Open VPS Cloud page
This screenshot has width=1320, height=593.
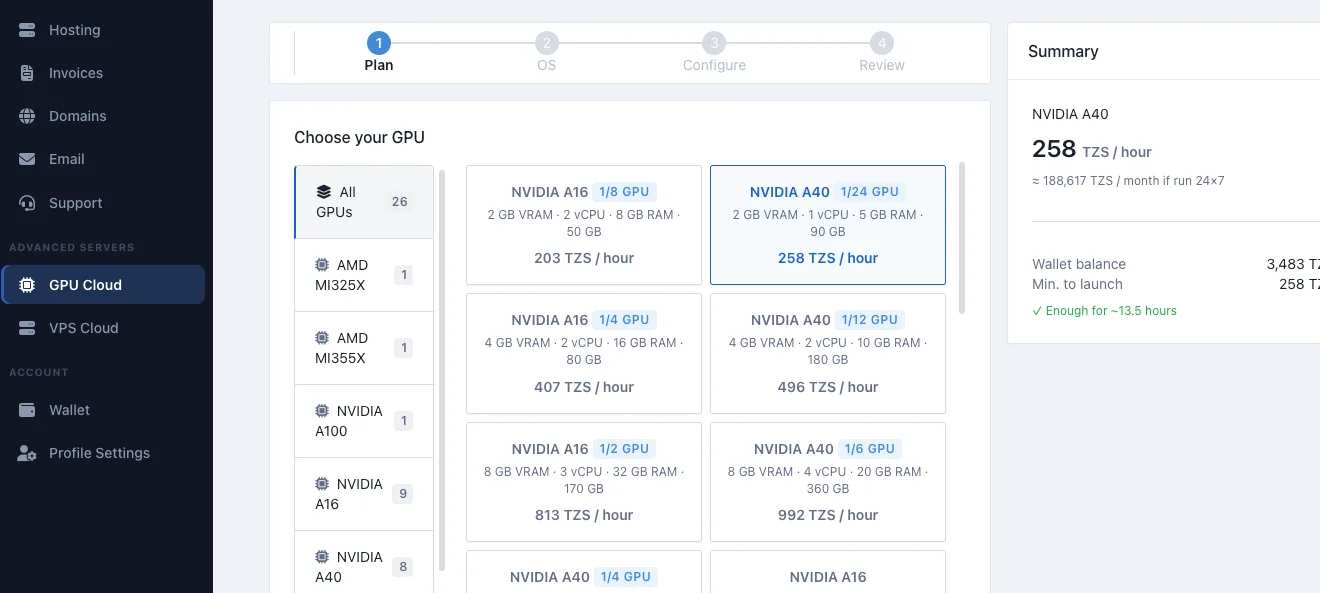tap(104, 328)
